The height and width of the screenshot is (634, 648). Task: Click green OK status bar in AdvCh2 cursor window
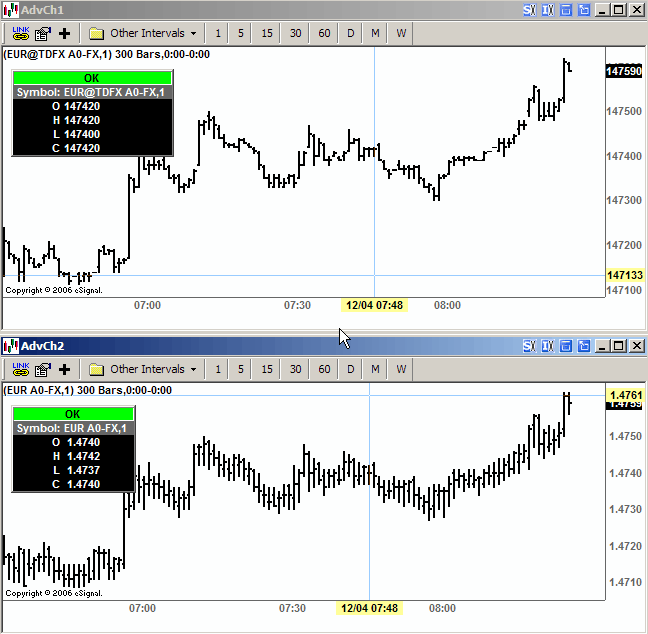(x=73, y=414)
